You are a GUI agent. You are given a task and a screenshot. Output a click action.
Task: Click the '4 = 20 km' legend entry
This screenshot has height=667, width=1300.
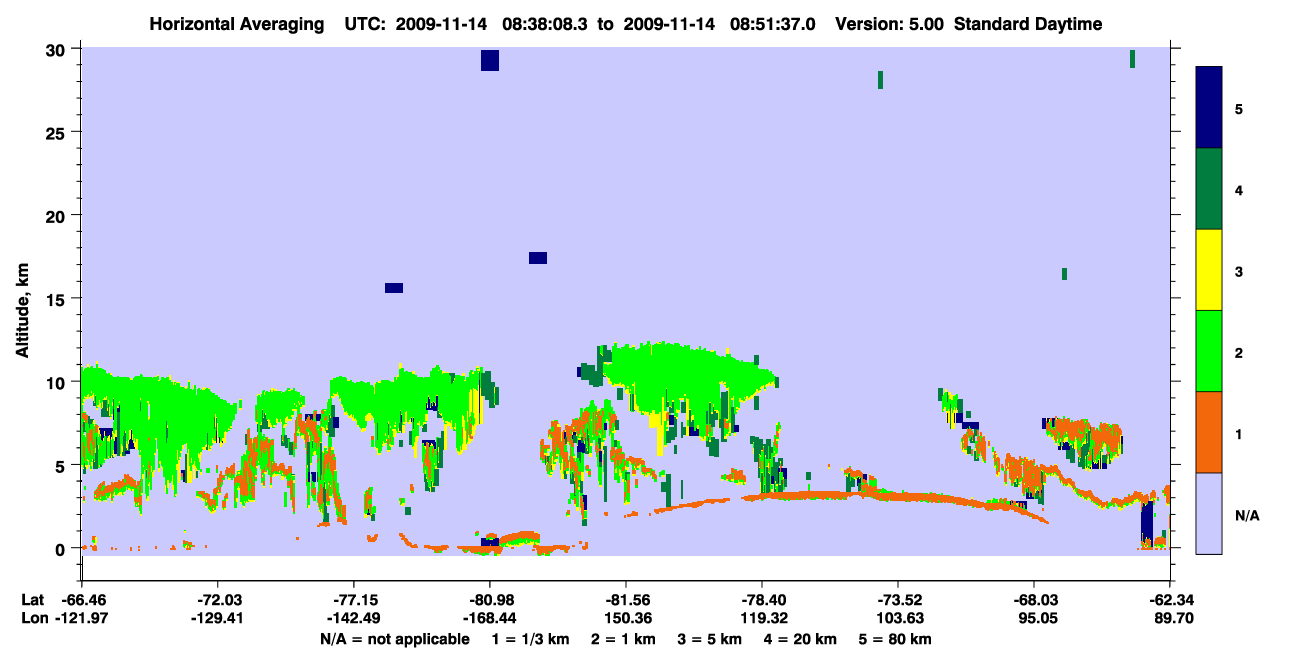click(801, 639)
